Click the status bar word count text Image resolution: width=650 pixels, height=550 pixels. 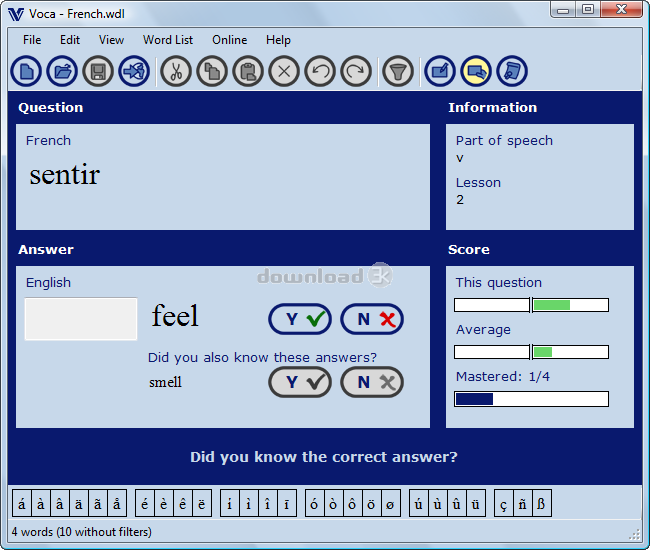(82, 532)
